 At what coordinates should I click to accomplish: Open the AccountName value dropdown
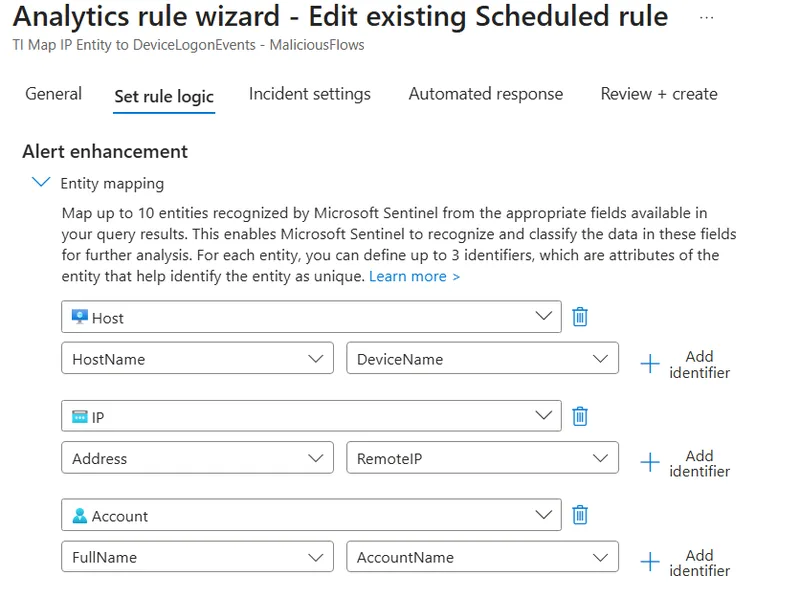point(483,557)
